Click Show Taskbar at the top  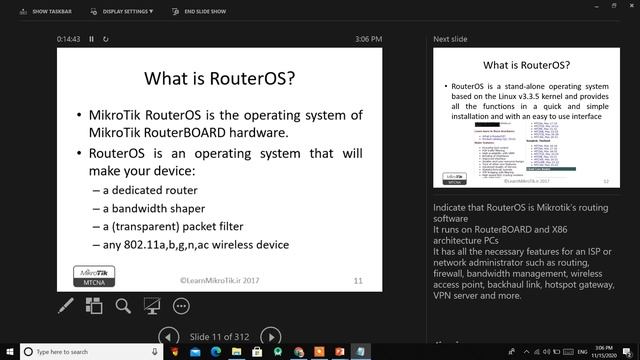pyautogui.click(x=45, y=11)
